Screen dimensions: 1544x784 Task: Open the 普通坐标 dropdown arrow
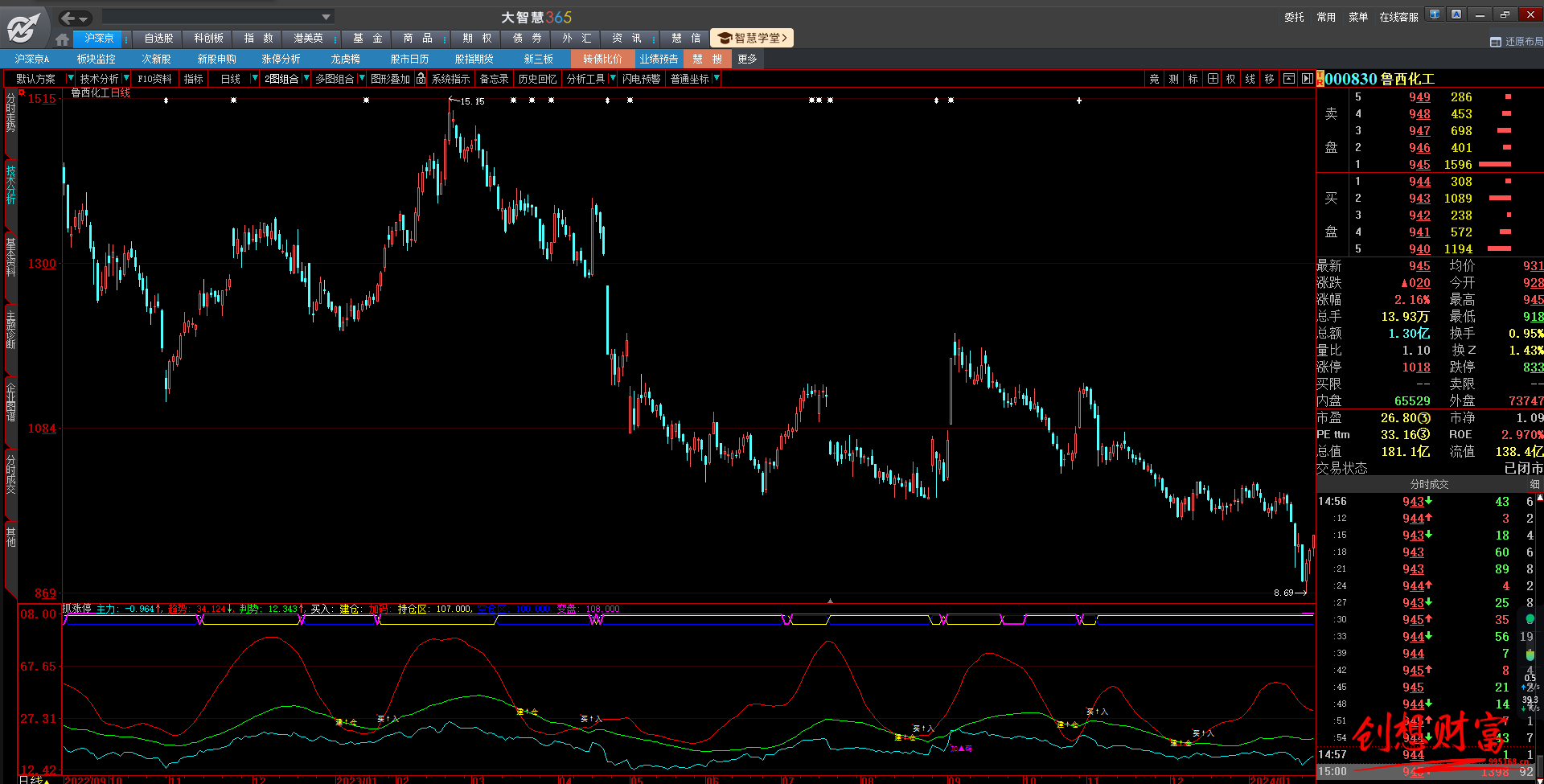(717, 78)
